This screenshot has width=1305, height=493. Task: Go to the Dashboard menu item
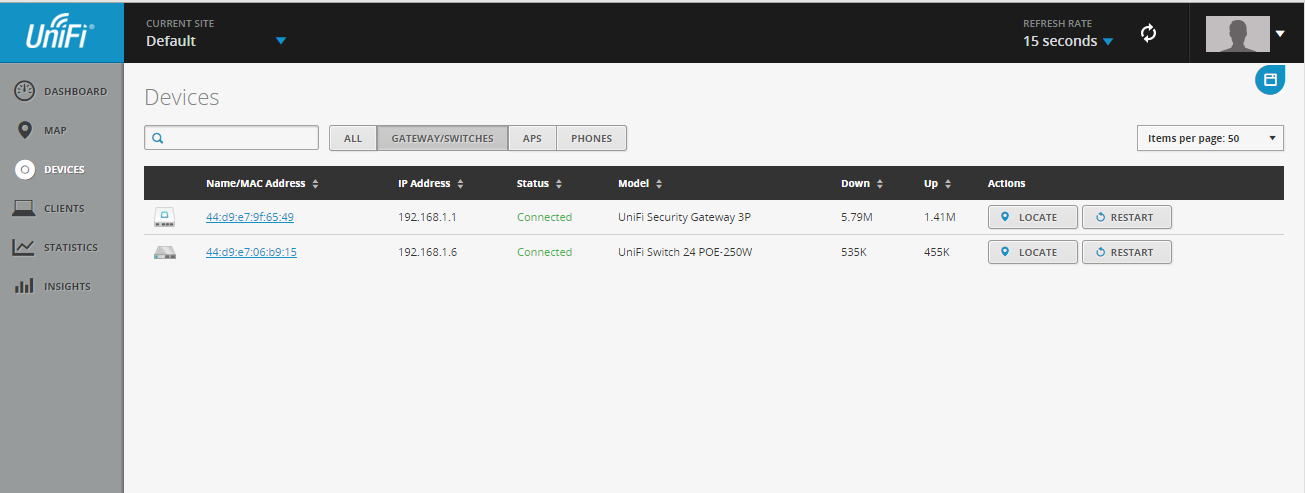pyautogui.click(x=75, y=91)
